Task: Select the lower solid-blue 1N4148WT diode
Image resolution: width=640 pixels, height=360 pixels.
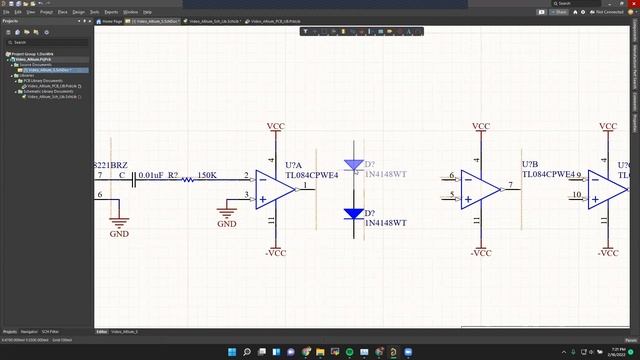Action: pos(353,214)
